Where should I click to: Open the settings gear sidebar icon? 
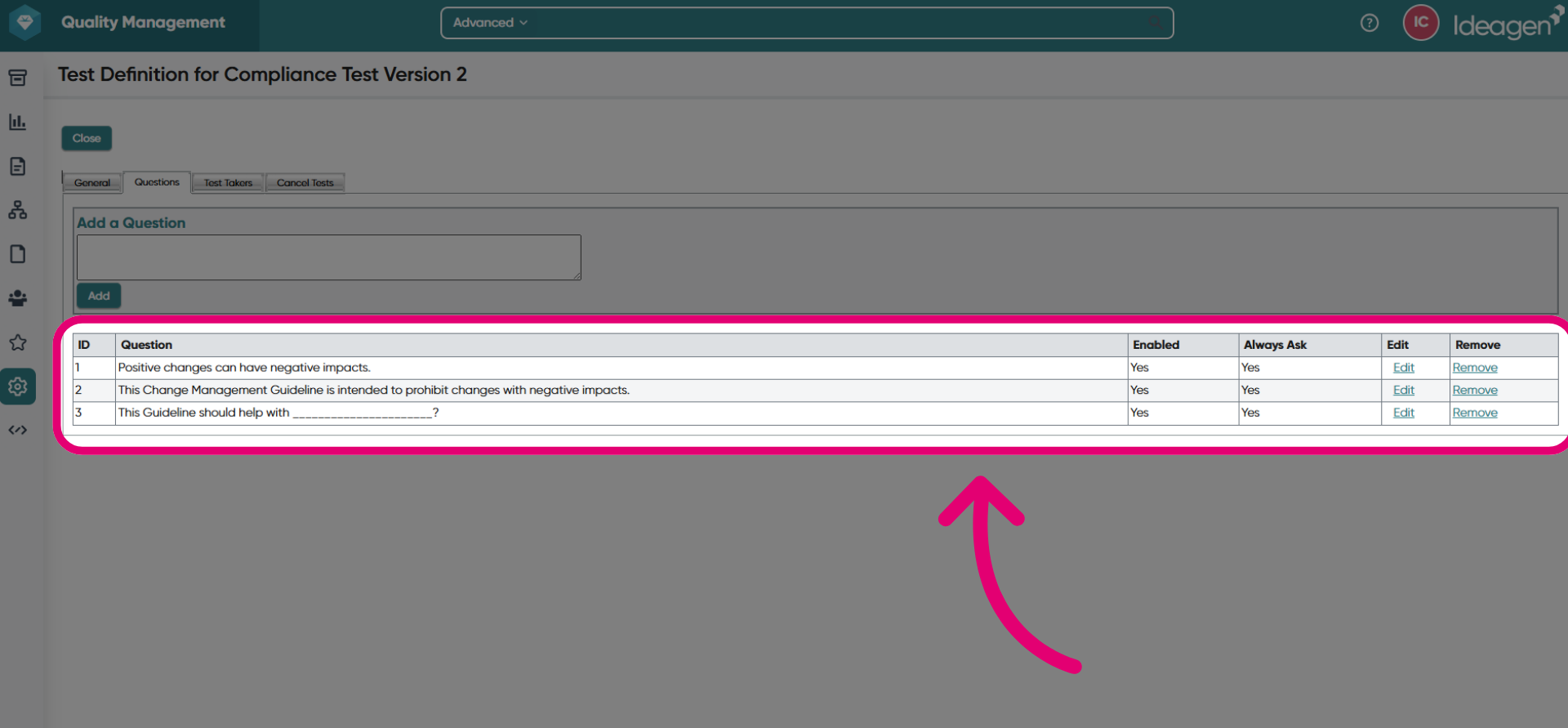point(17,386)
